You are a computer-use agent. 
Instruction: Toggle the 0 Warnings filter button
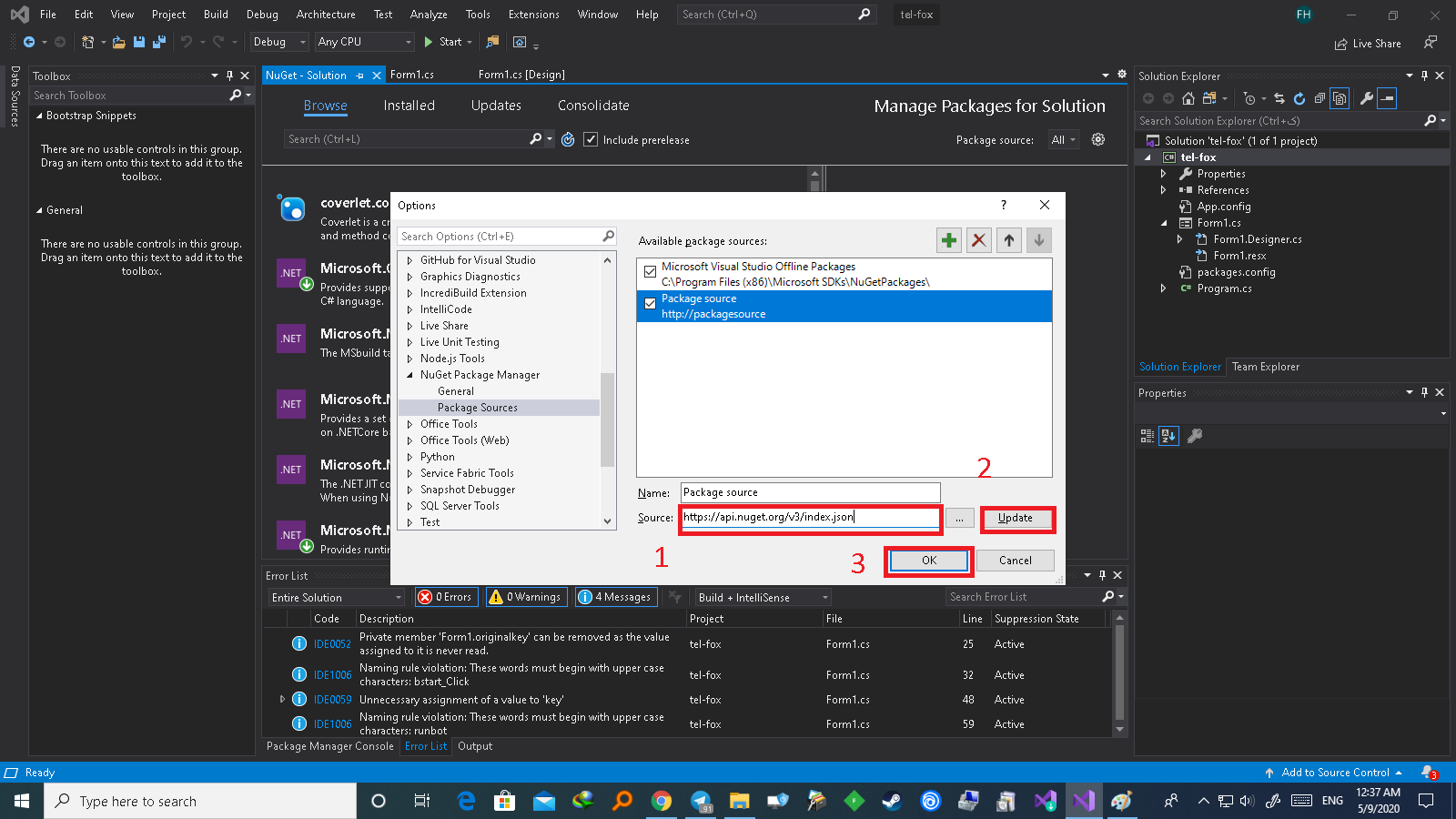click(526, 597)
